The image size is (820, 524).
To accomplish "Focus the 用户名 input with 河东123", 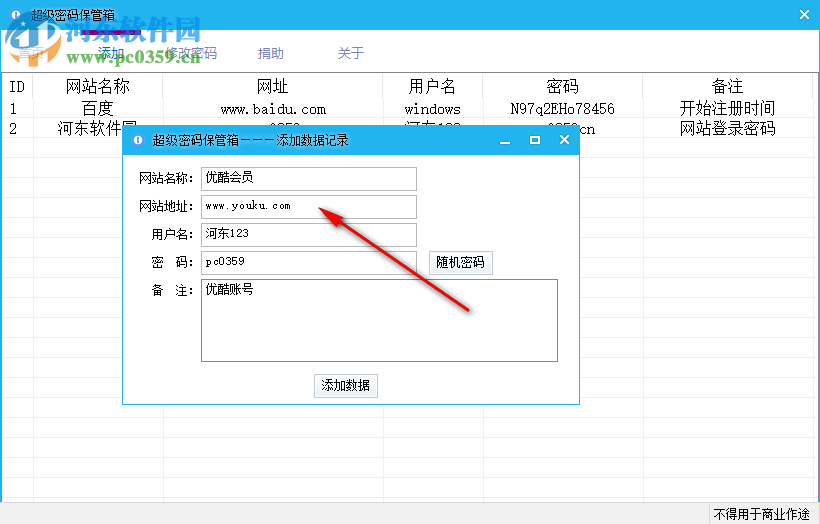I will (x=309, y=235).
